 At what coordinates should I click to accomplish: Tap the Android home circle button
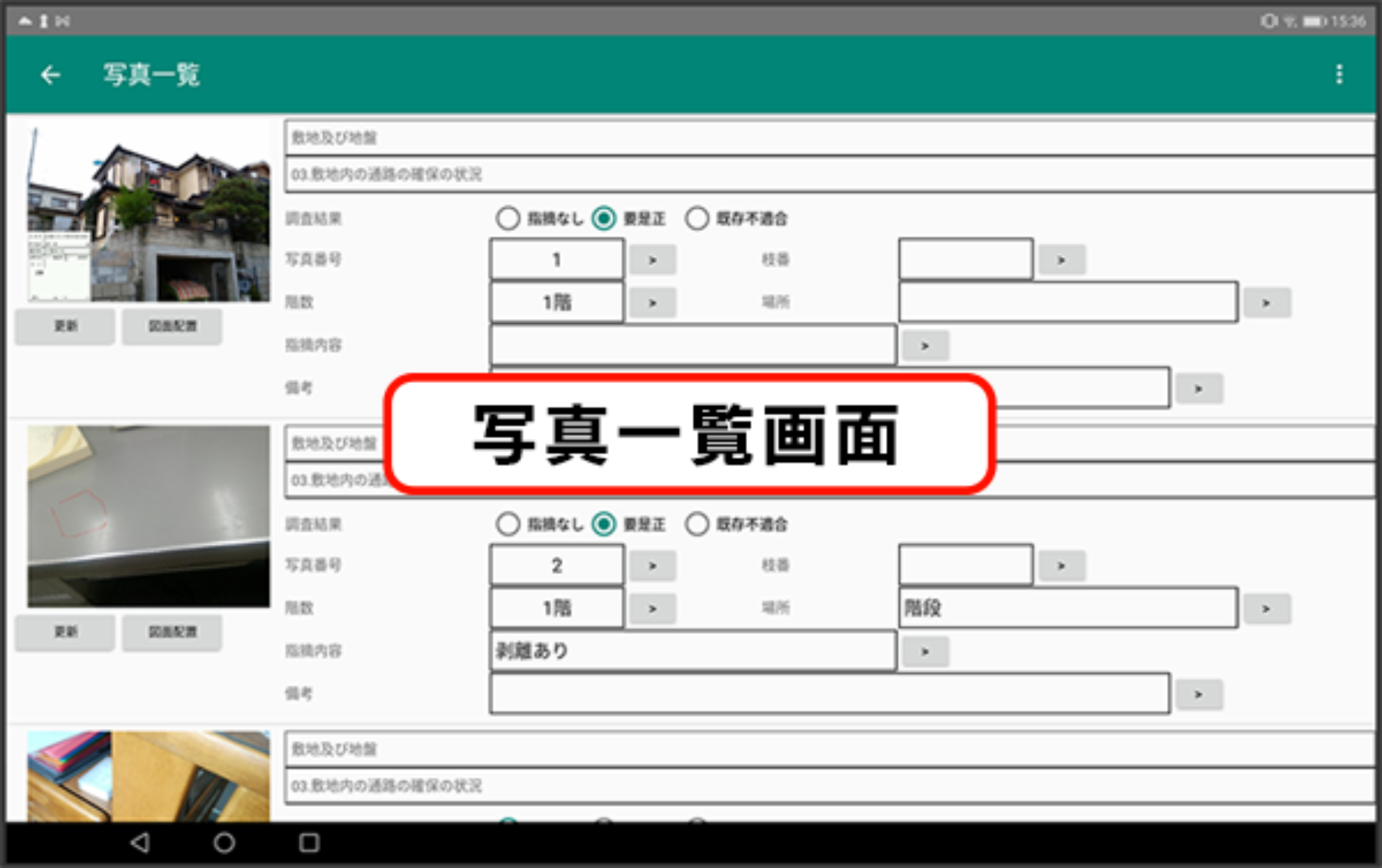click(224, 842)
